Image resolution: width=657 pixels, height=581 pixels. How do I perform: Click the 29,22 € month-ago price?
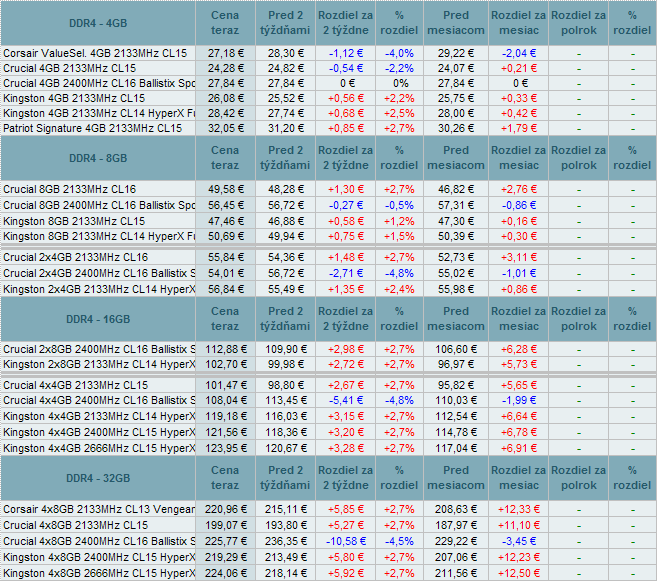(456, 53)
